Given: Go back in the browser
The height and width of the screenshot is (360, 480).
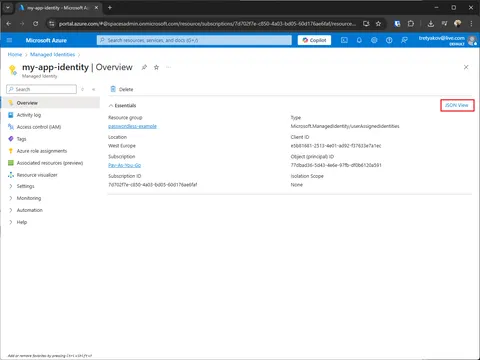Looking at the screenshot, I should pos(9,24).
